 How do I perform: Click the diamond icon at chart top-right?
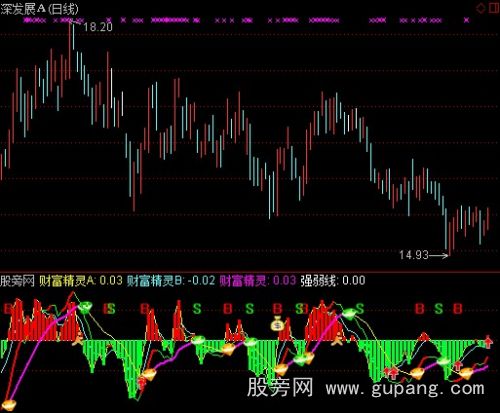(x=480, y=8)
